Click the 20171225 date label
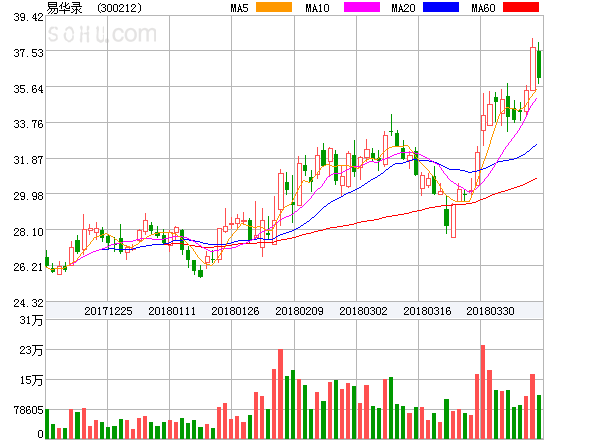Screen dimensions: 600x440 coord(108,311)
